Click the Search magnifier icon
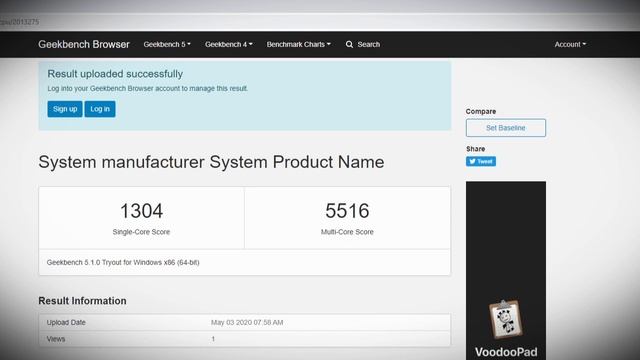 coord(349,44)
